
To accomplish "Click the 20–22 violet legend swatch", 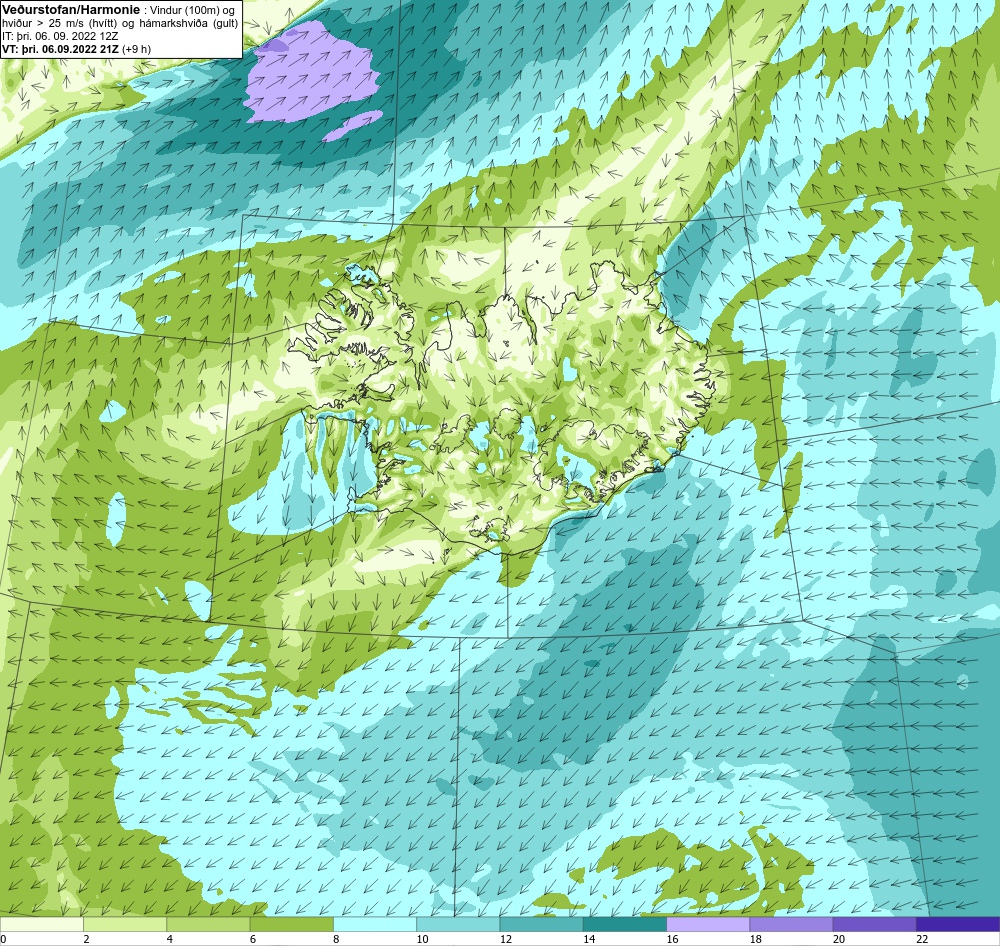I will coord(875,924).
